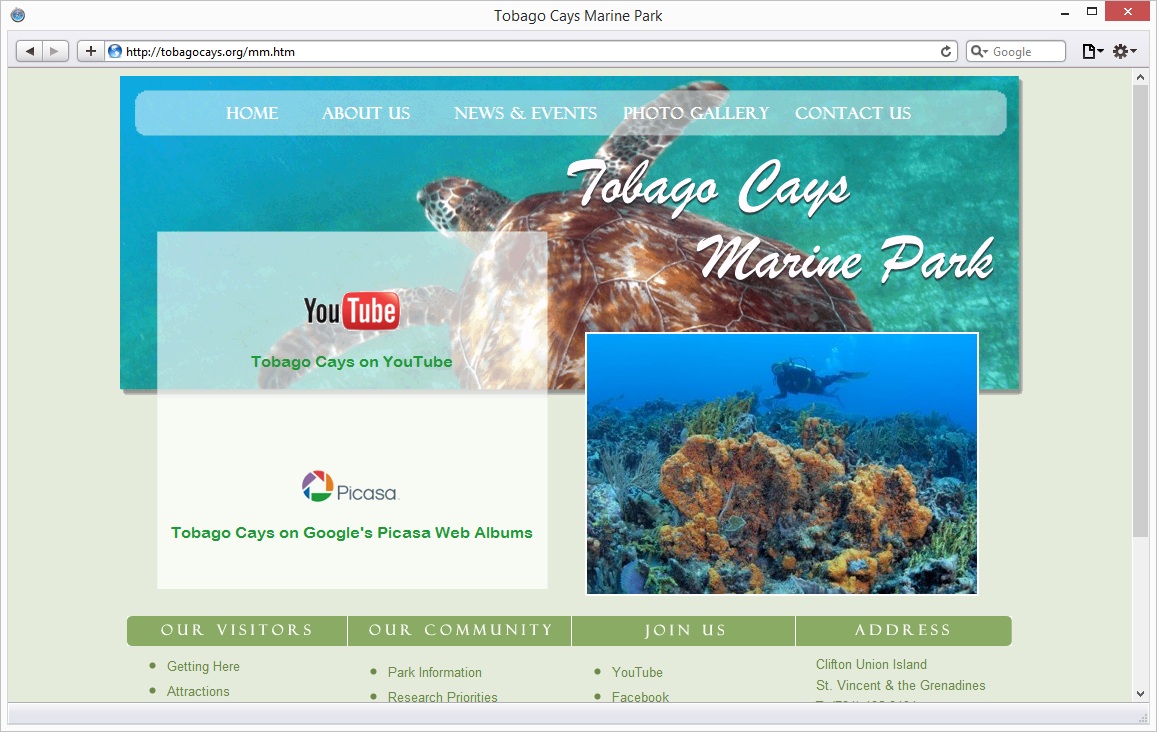View the scuba diver coral reef photo
This screenshot has width=1157, height=732.
782,463
